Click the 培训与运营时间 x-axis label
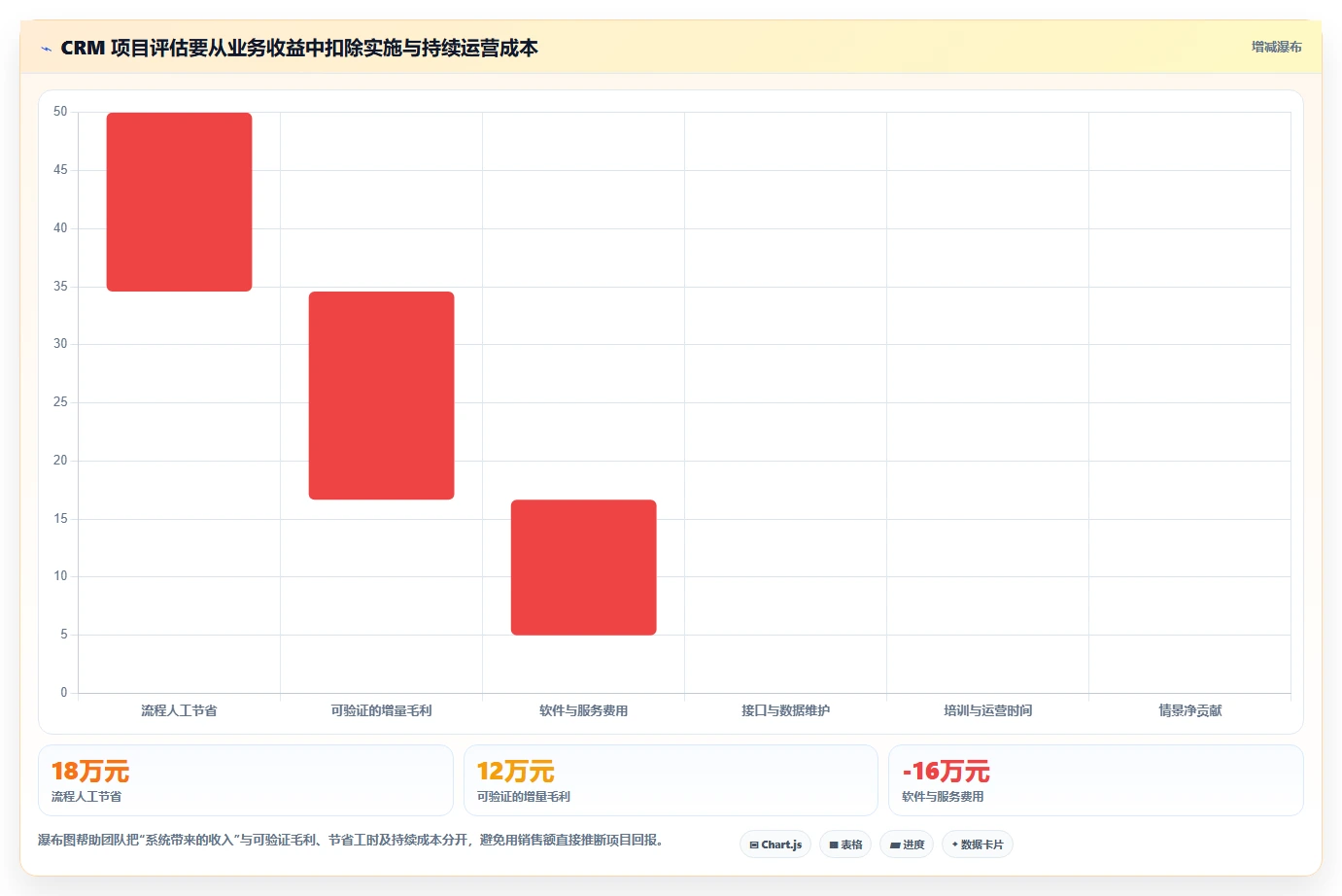1342x896 pixels. click(987, 710)
